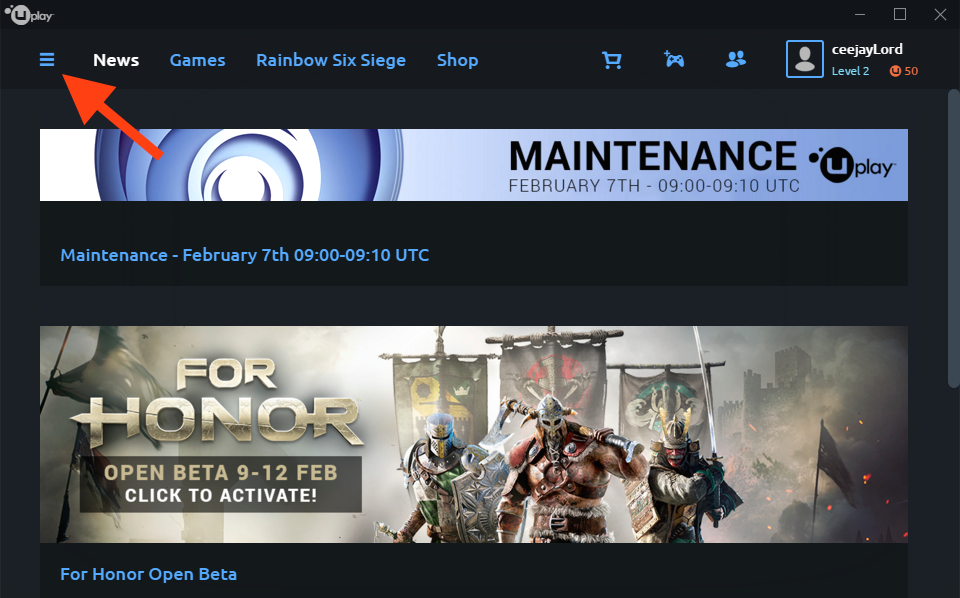Click the Uplay logo in title bar
The width and height of the screenshot is (960, 598).
click(29, 14)
